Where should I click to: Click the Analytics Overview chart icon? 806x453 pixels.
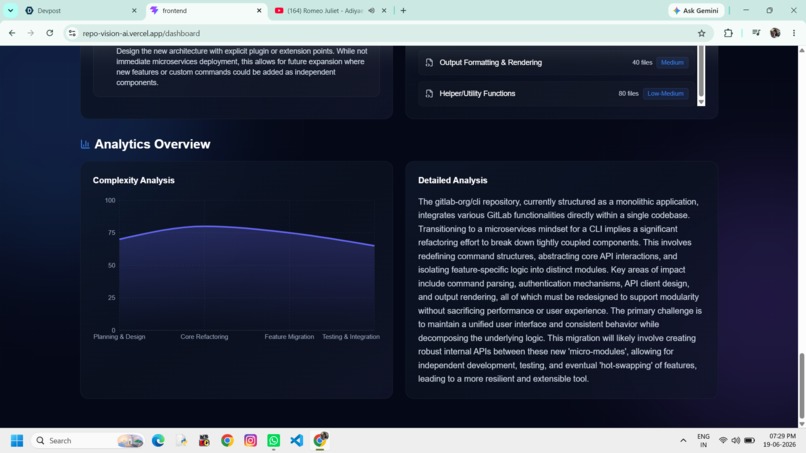pos(85,144)
